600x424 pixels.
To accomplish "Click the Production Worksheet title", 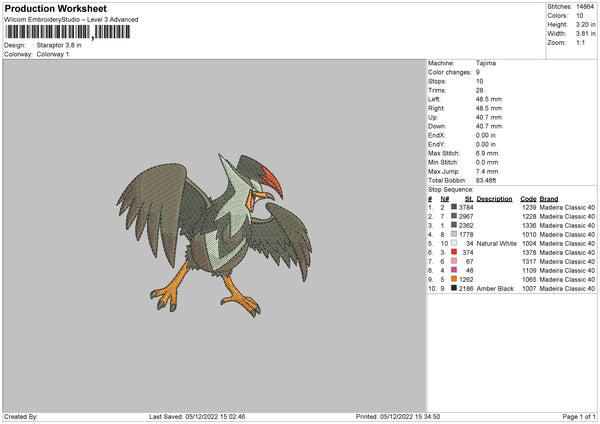I will (56, 8).
